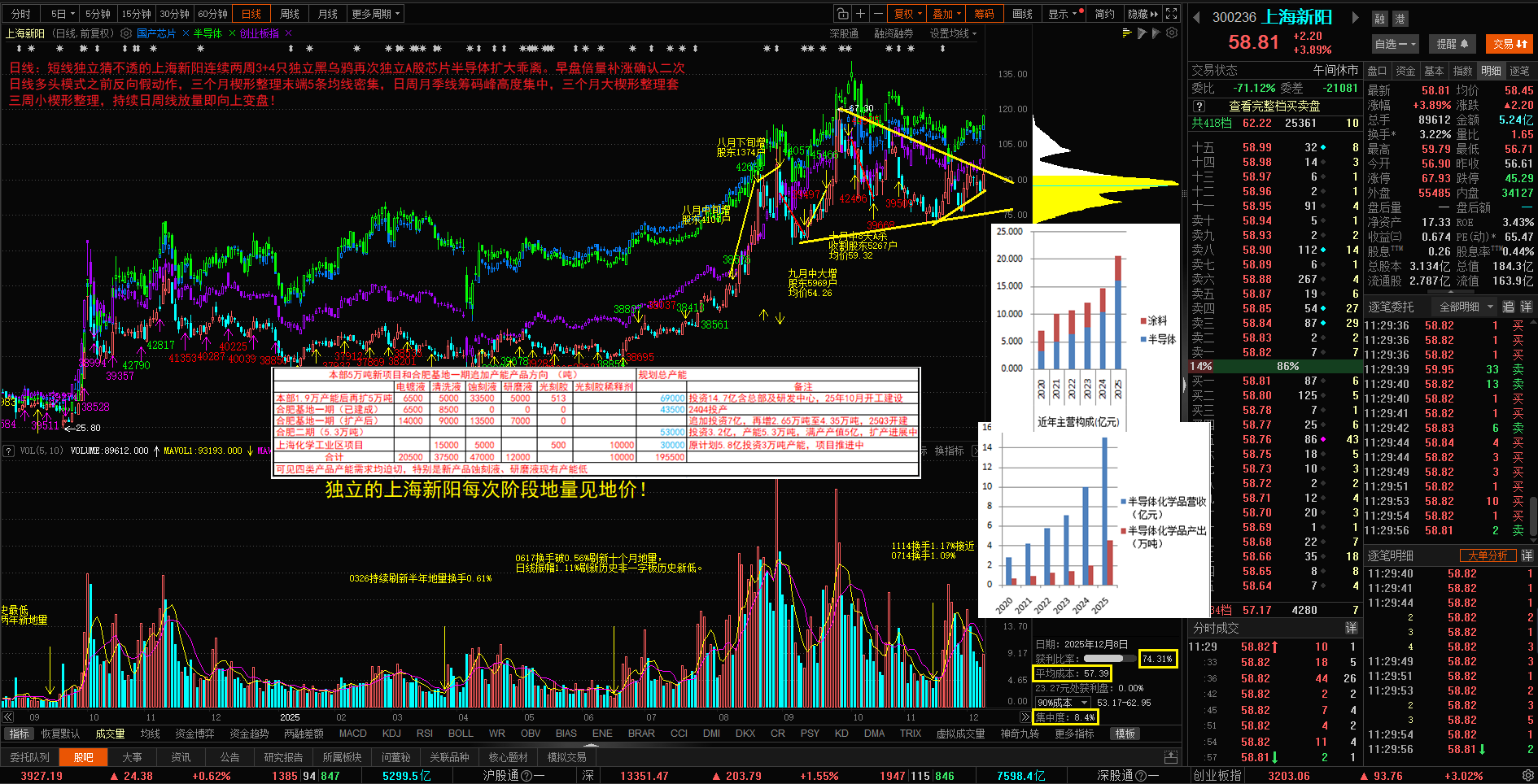Enter fullscreen chart mode

point(1171,14)
